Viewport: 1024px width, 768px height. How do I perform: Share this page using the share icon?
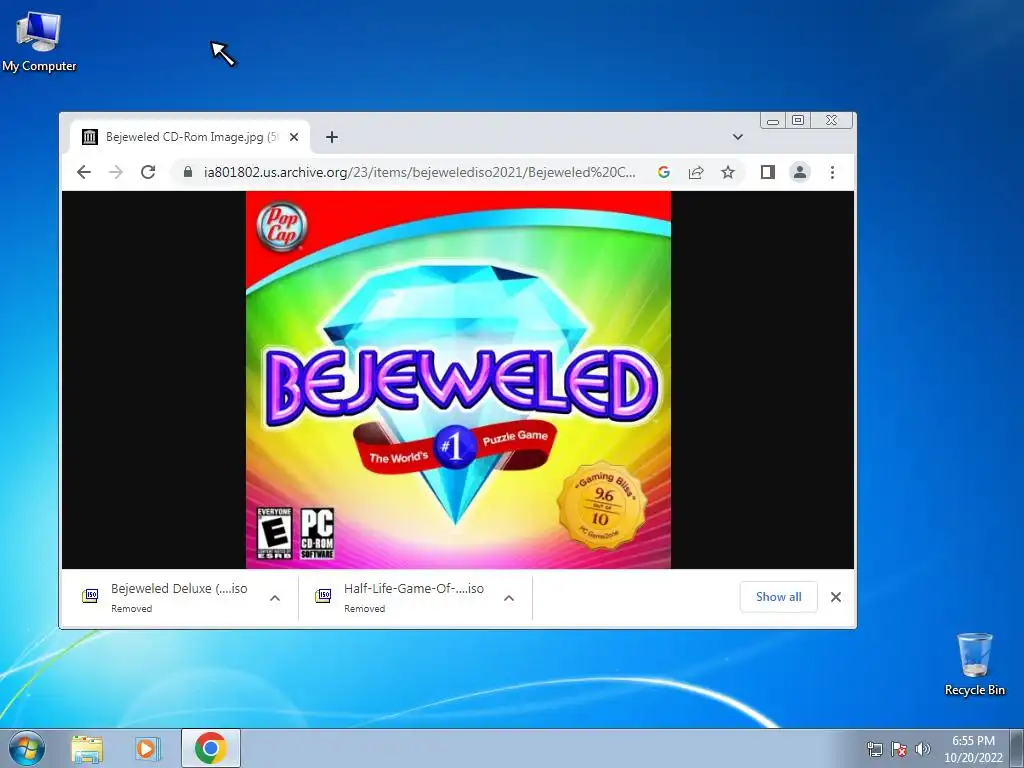[696, 172]
